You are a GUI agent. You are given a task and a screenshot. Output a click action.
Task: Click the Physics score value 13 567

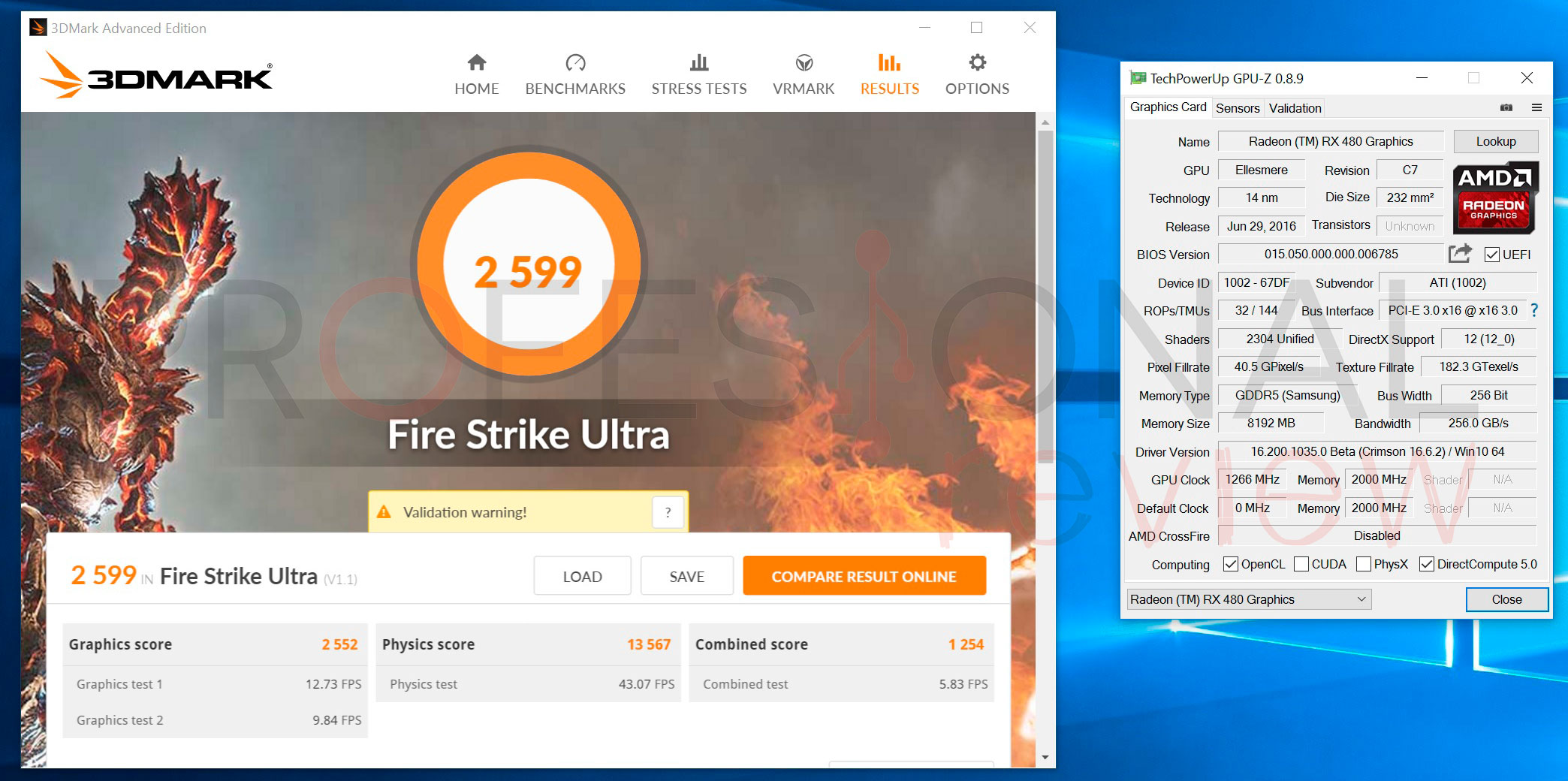click(649, 644)
